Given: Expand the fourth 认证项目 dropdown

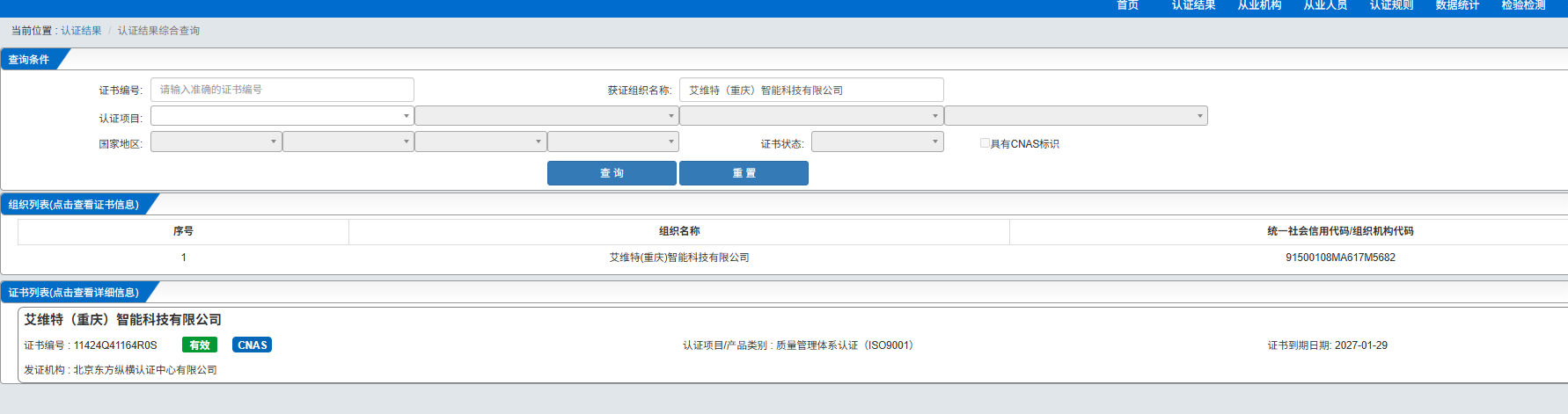Looking at the screenshot, I should click(x=1076, y=116).
